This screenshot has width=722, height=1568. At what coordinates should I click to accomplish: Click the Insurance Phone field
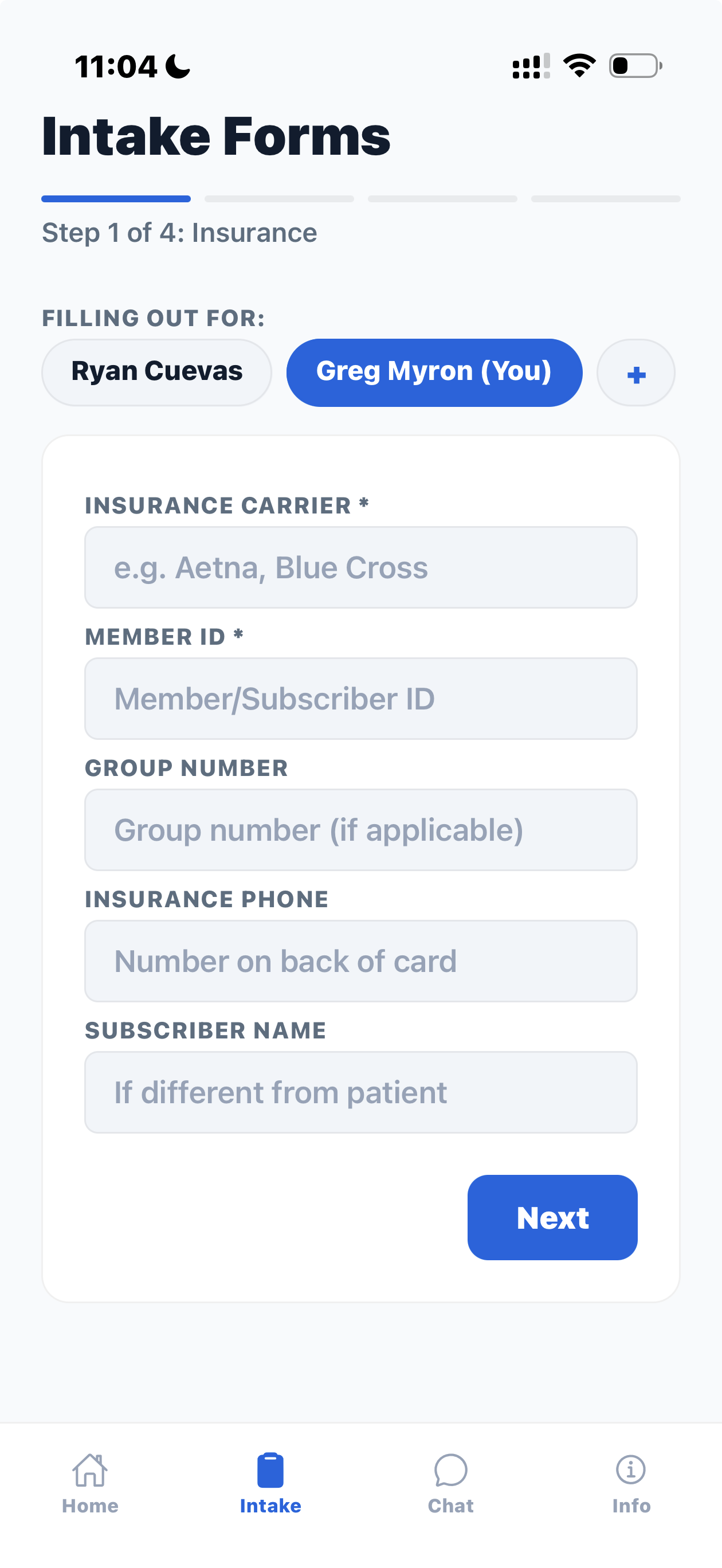(360, 961)
